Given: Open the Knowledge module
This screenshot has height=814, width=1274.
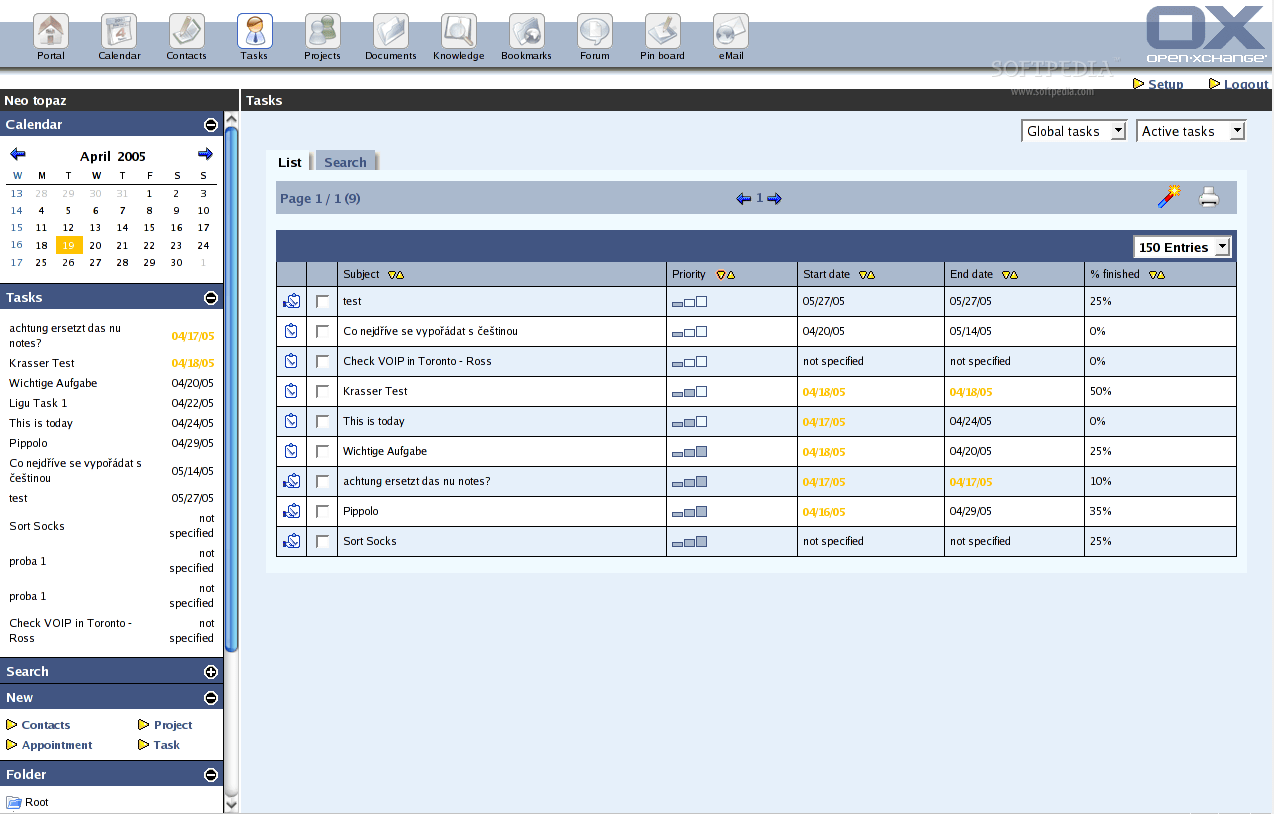Looking at the screenshot, I should 458,30.
